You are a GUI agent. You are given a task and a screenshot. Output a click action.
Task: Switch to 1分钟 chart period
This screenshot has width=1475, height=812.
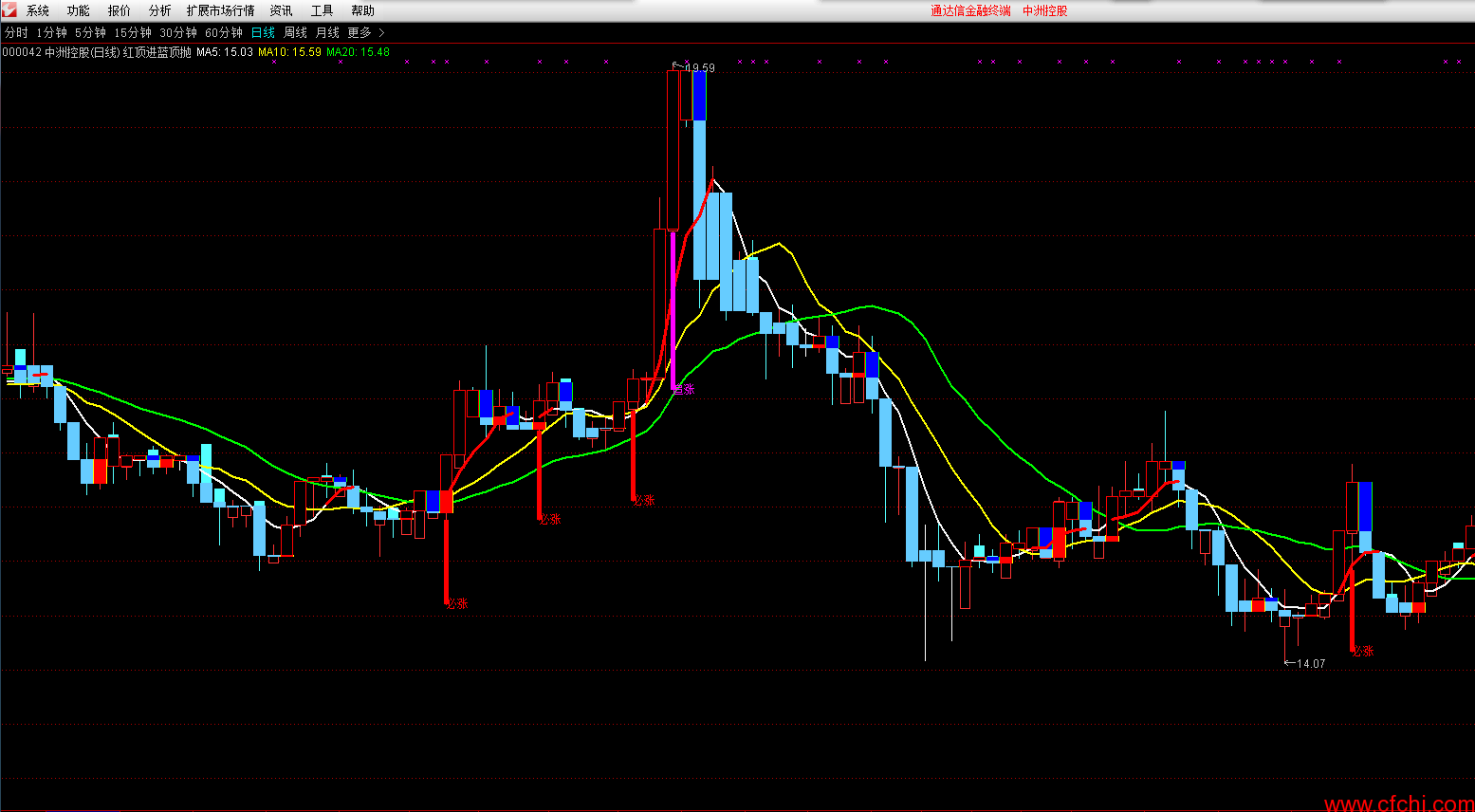[51, 33]
